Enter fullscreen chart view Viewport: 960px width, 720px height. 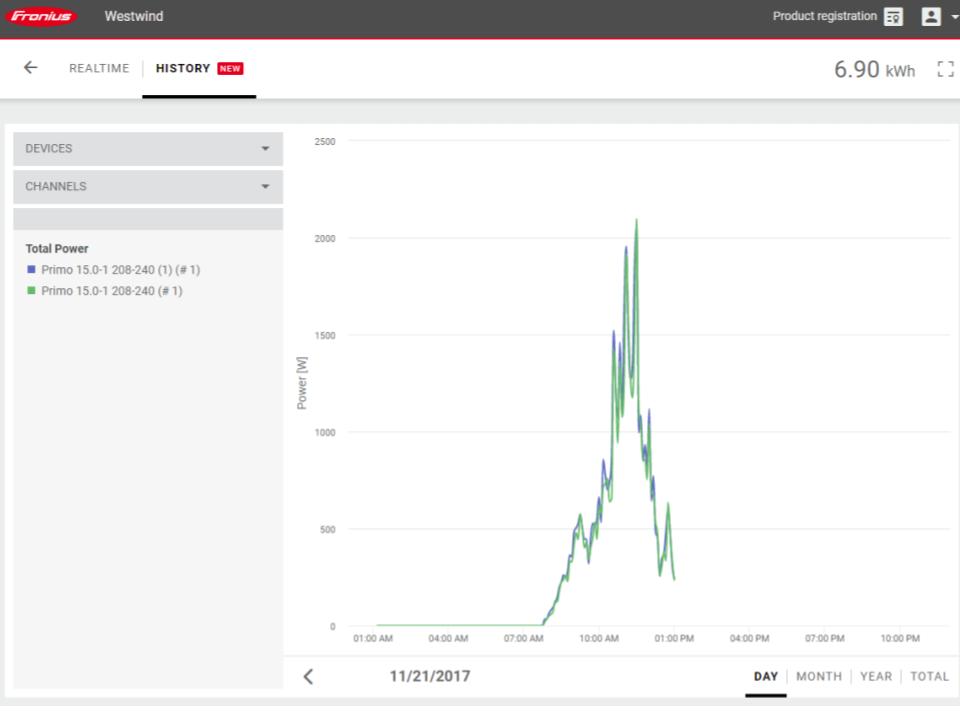(x=944, y=69)
